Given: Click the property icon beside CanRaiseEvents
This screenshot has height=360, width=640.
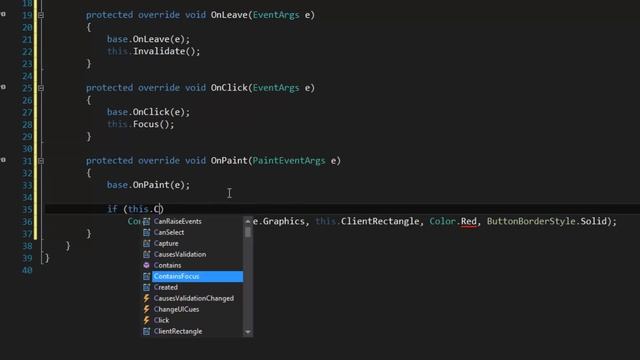Looking at the screenshot, I should [x=147, y=221].
